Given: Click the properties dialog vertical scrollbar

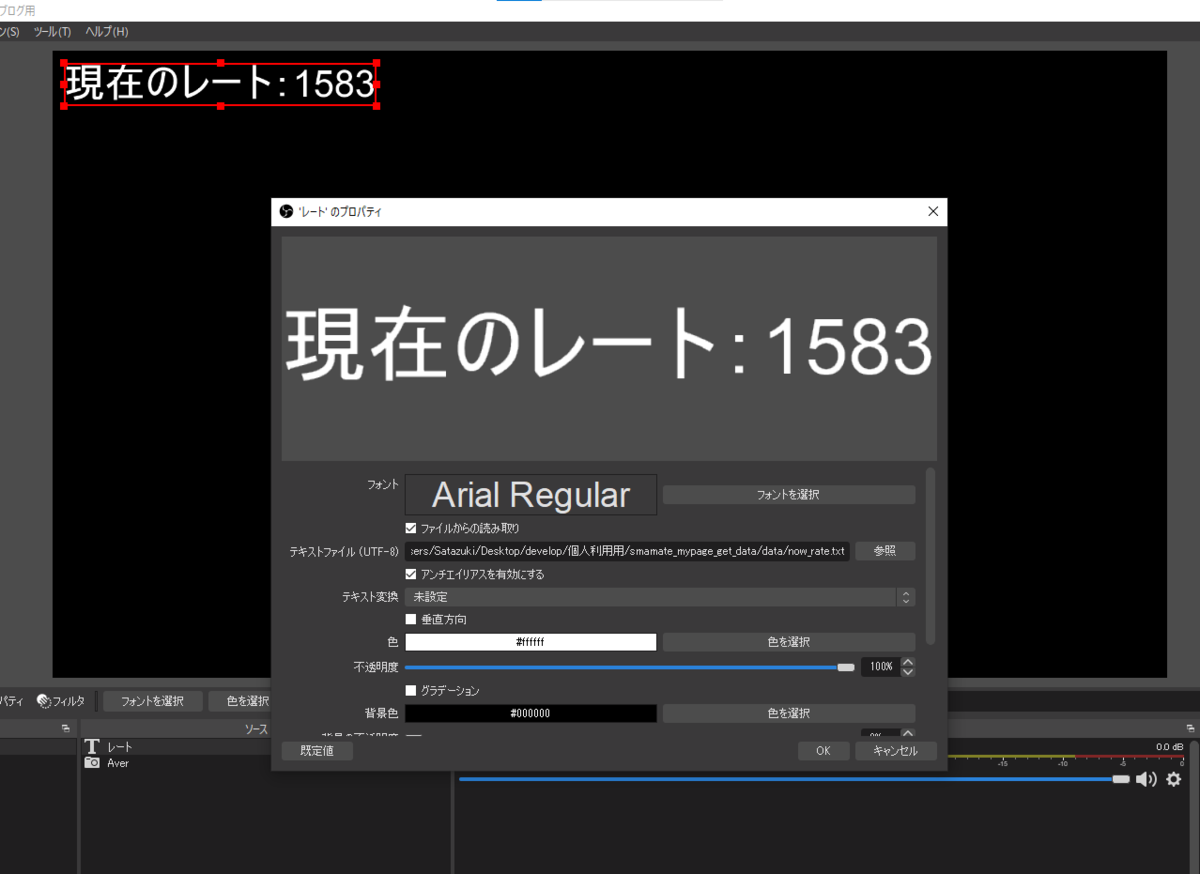Looking at the screenshot, I should 931,556.
